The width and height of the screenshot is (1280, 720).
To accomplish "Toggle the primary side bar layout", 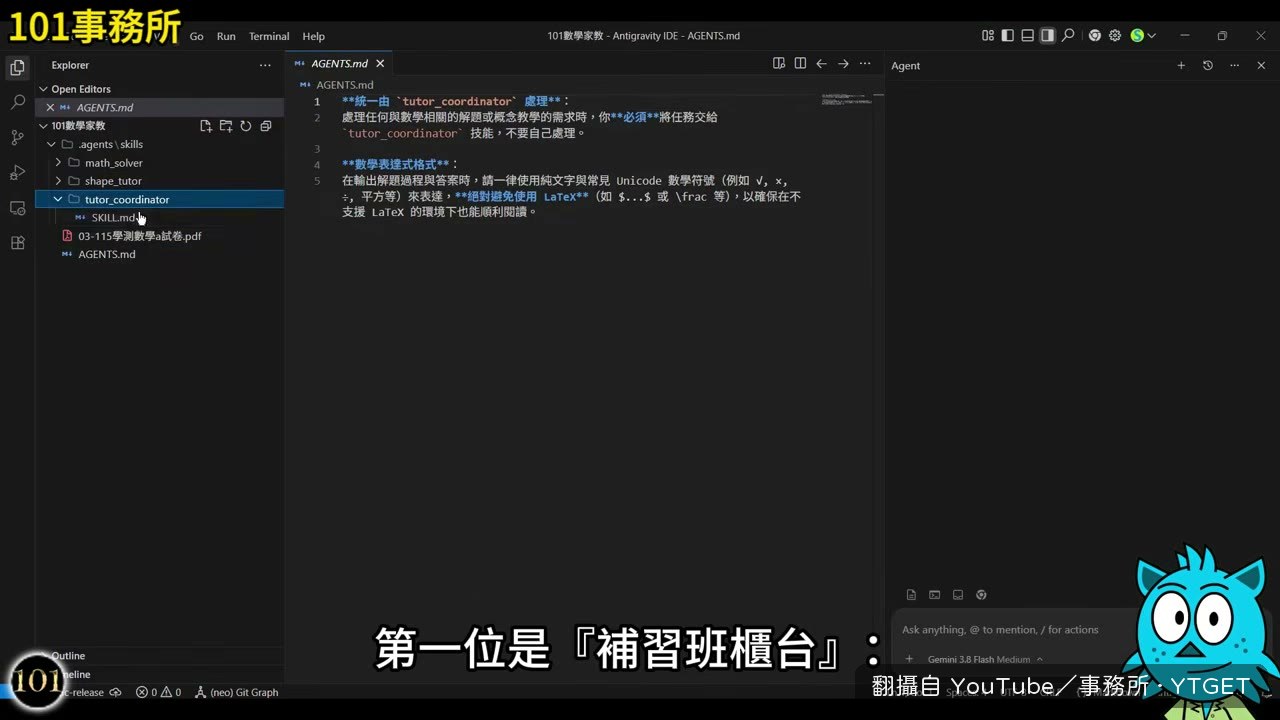I will [x=1008, y=36].
